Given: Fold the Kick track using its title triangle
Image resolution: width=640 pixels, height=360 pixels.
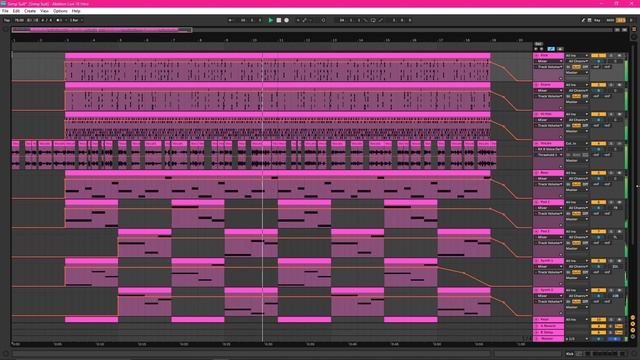Looking at the screenshot, I should [537, 55].
